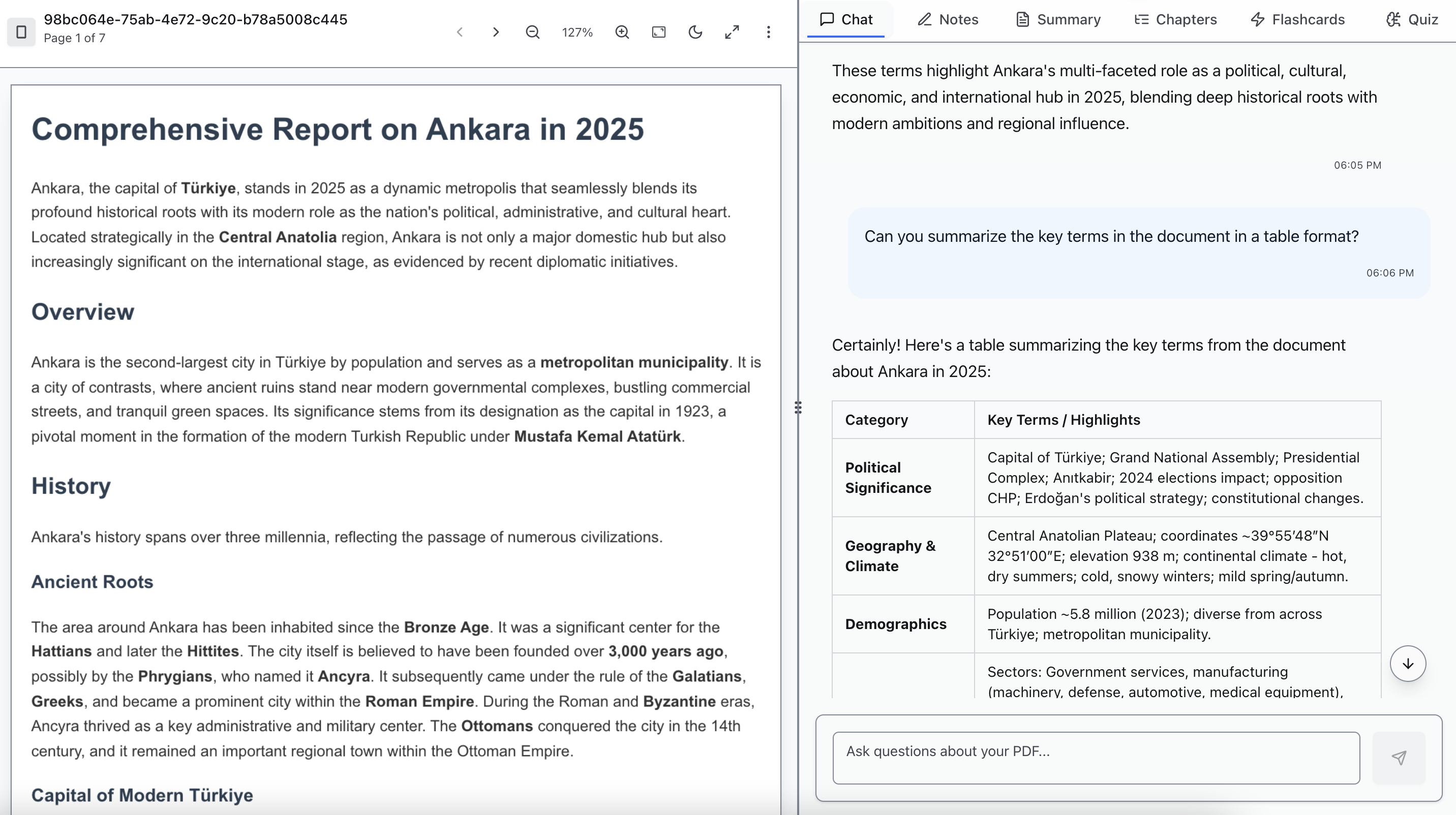Toggle dark mode moon icon
Image resolution: width=1456 pixels, height=815 pixels.
point(695,32)
